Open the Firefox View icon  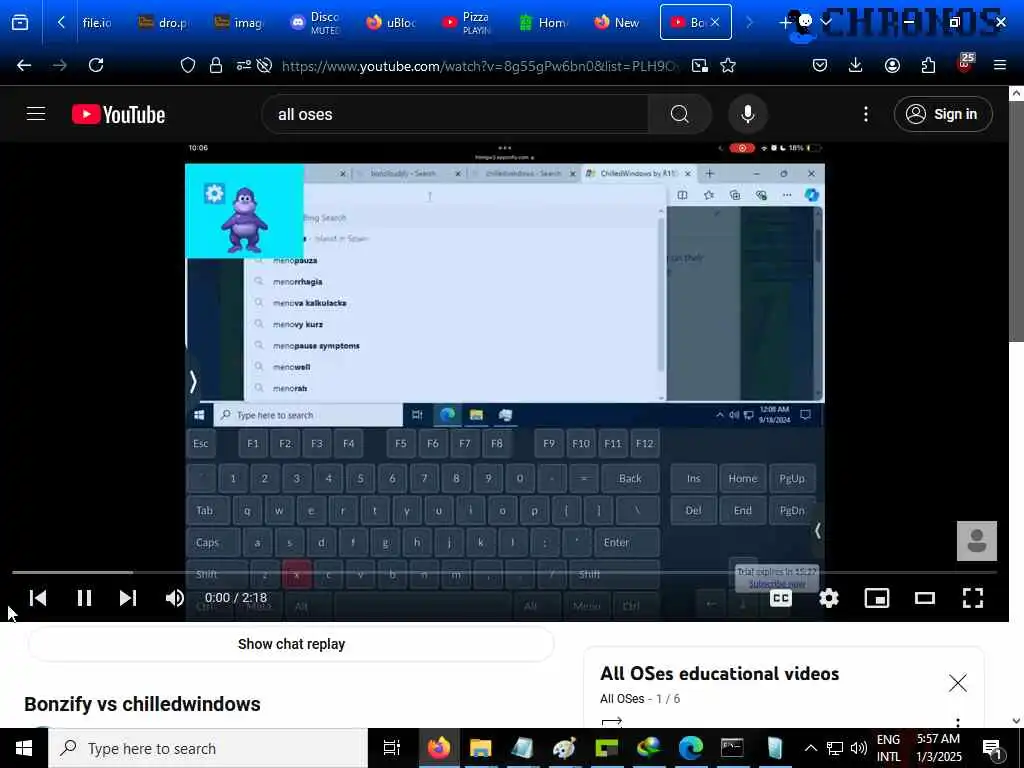tap(20, 23)
